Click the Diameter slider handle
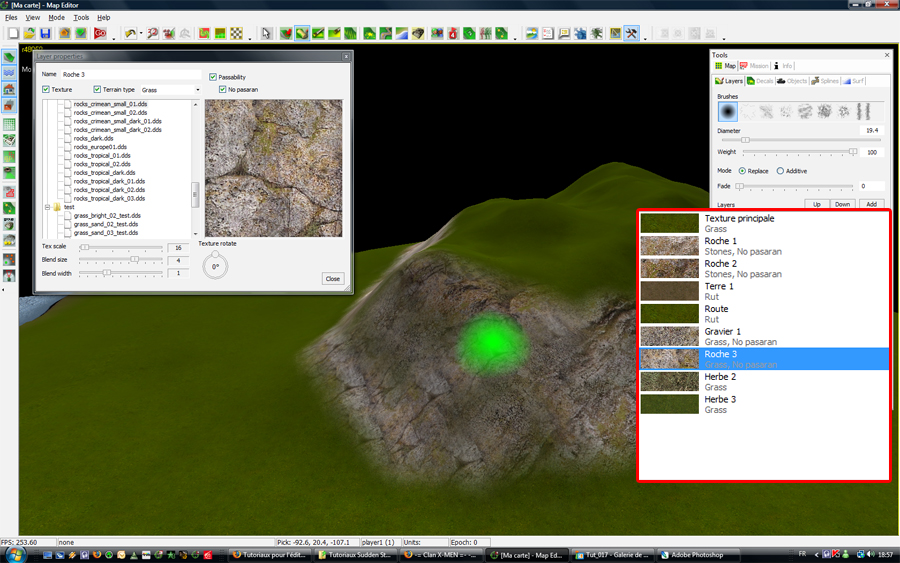Viewport: 900px width, 563px height. click(745, 140)
